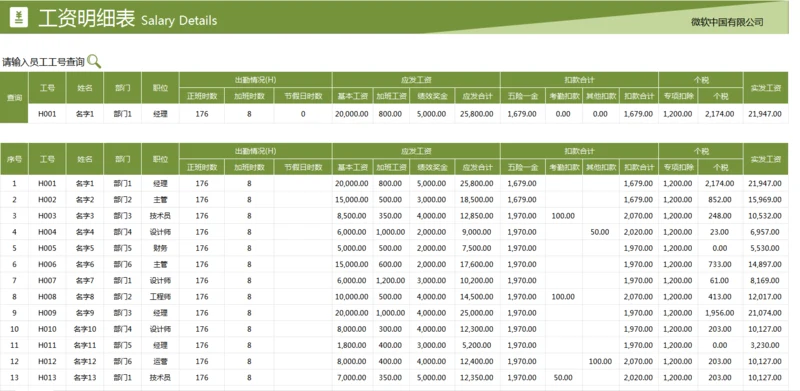Select tax amount 248.00
Screen dimensions: 800x391
720,216
